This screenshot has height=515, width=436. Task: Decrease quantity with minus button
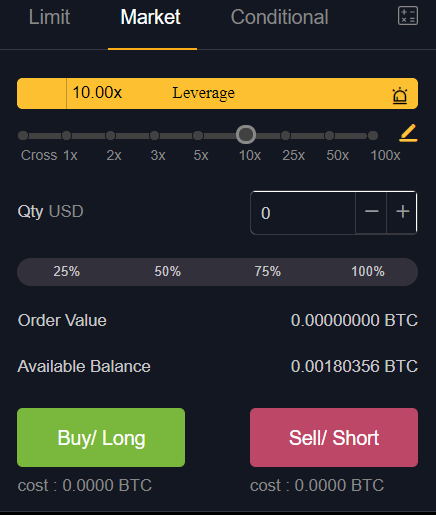click(371, 212)
